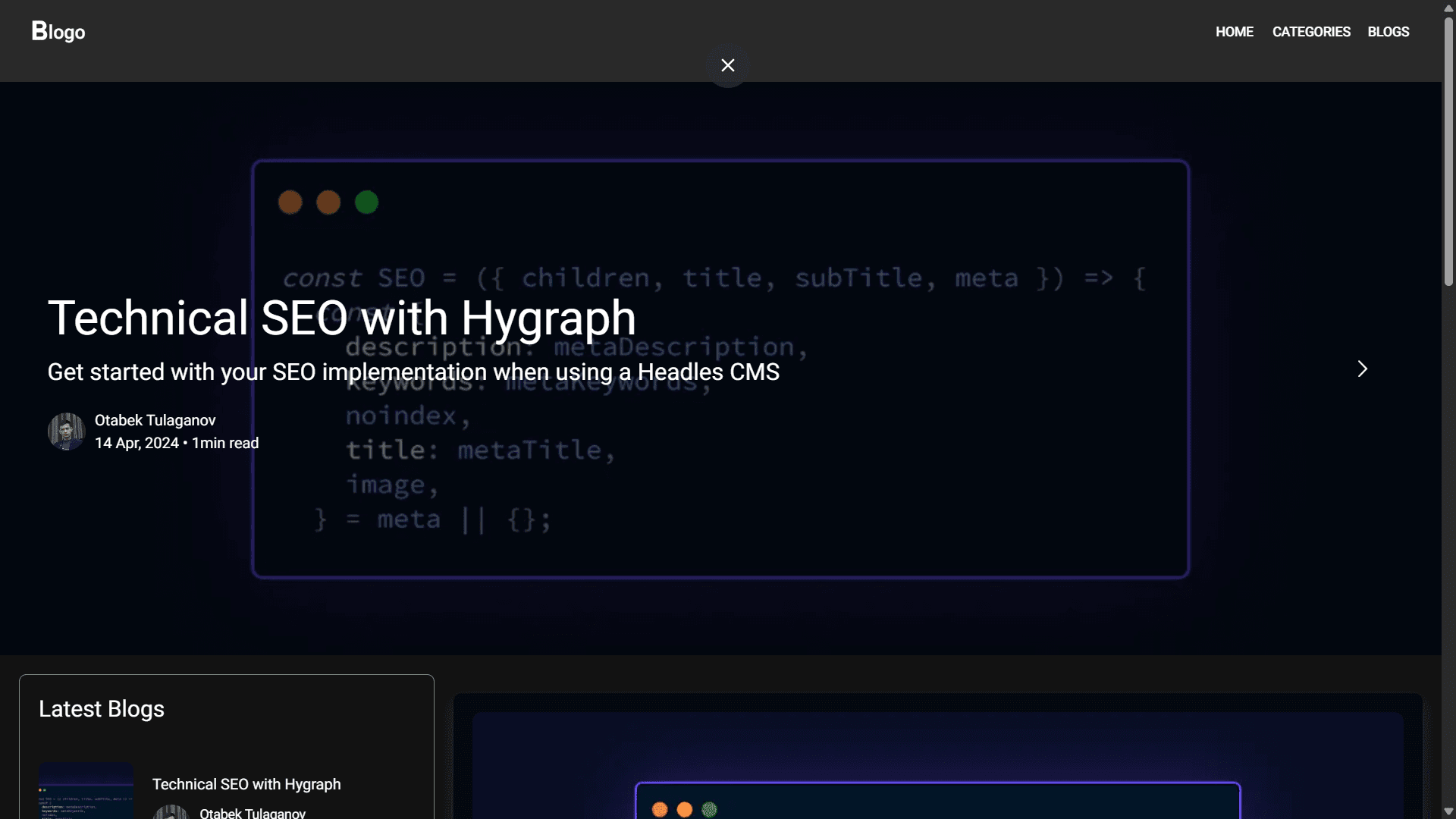This screenshot has height=819, width=1456.
Task: Click the scrollbar up arrow
Action: (1448, 8)
